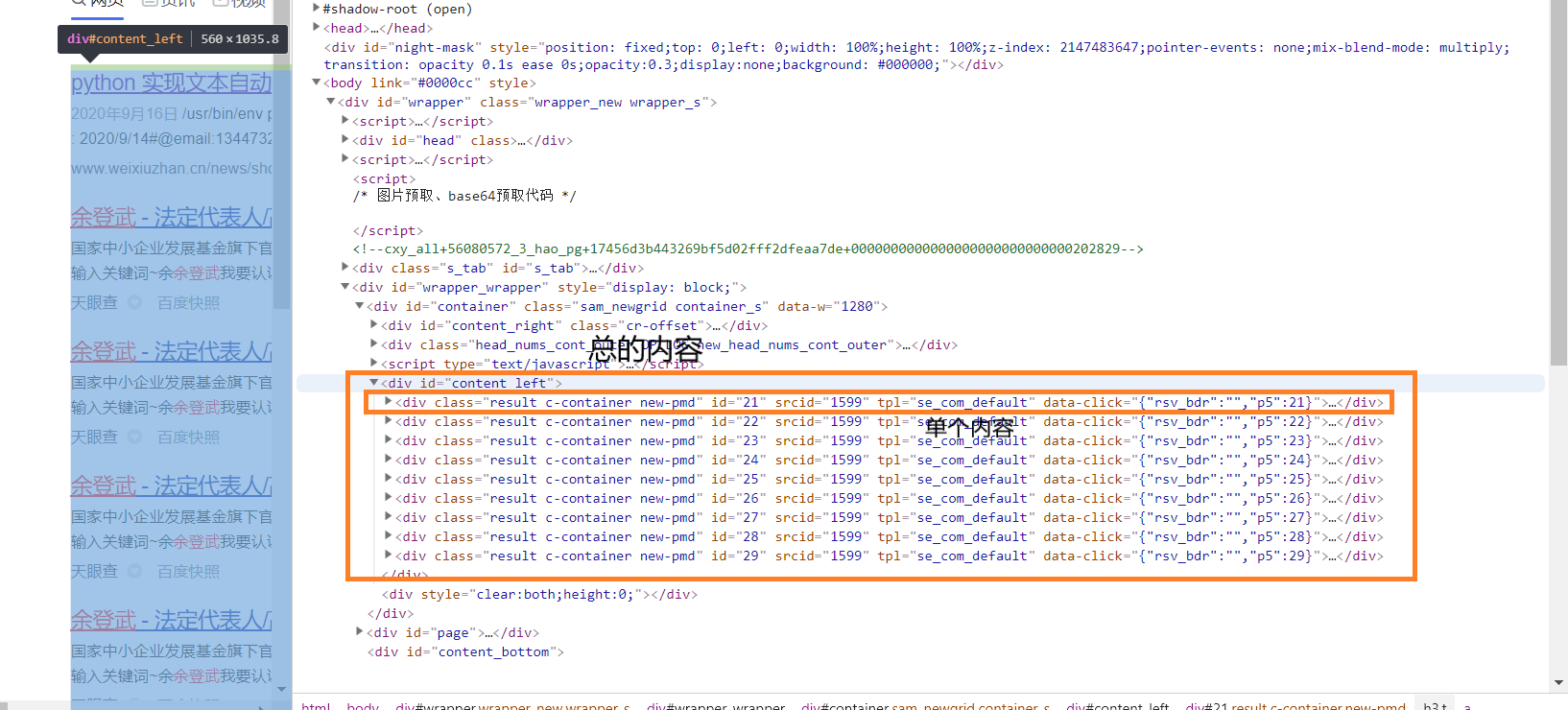Select the result div id="24" row
Viewport: 1568px width, 710px height.
click(890, 461)
